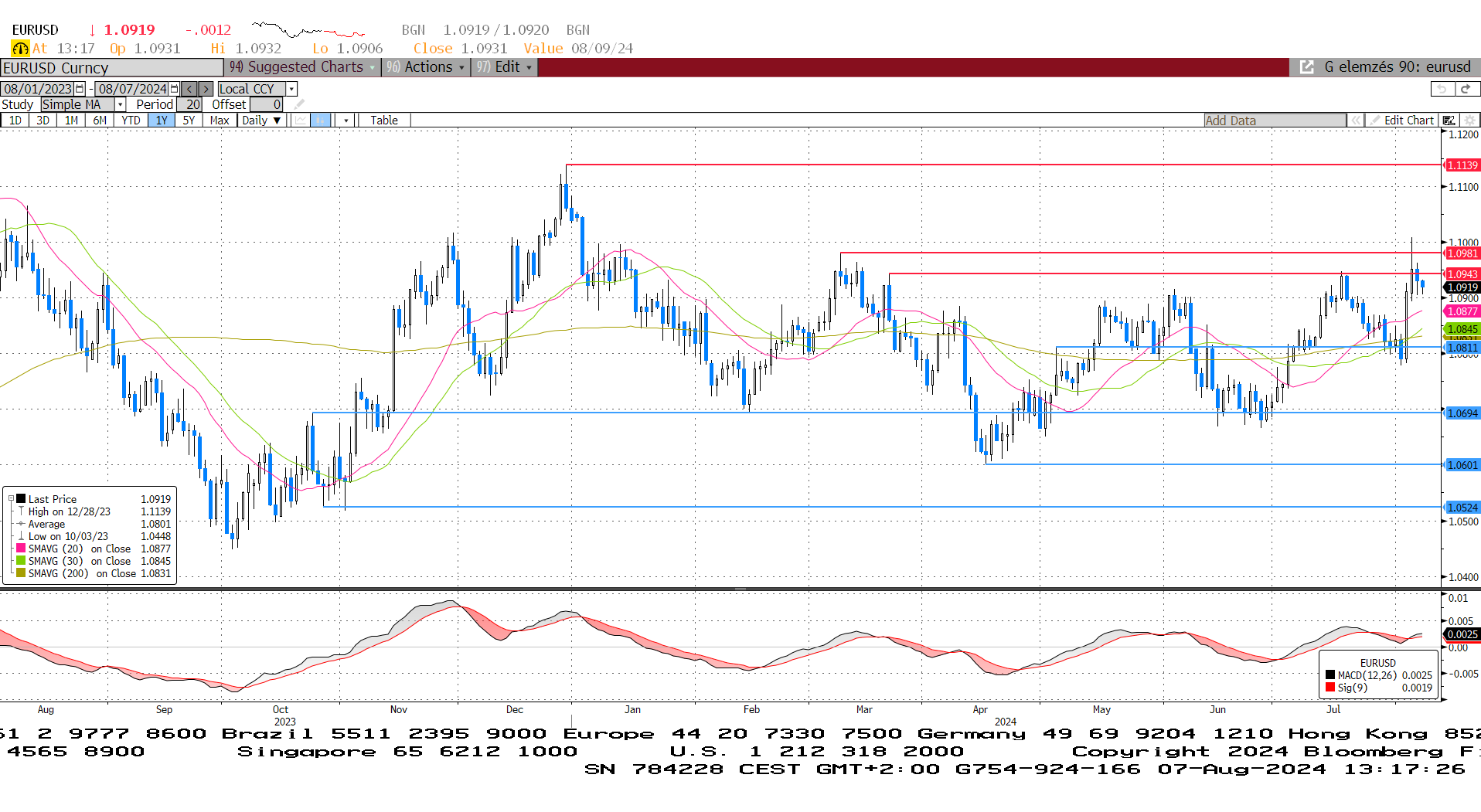Click the 1.0601 blue support level label
The height and width of the screenshot is (812, 1481).
pos(1462,465)
